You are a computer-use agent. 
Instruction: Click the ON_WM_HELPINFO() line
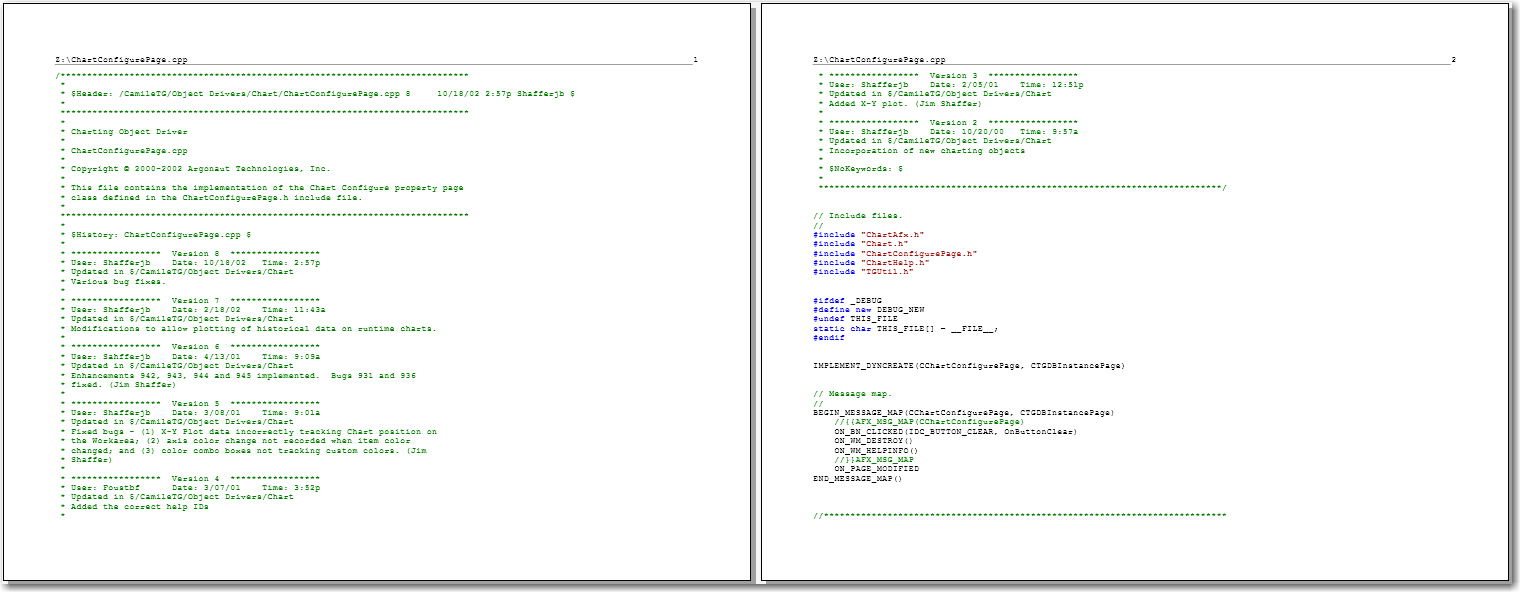coord(877,450)
